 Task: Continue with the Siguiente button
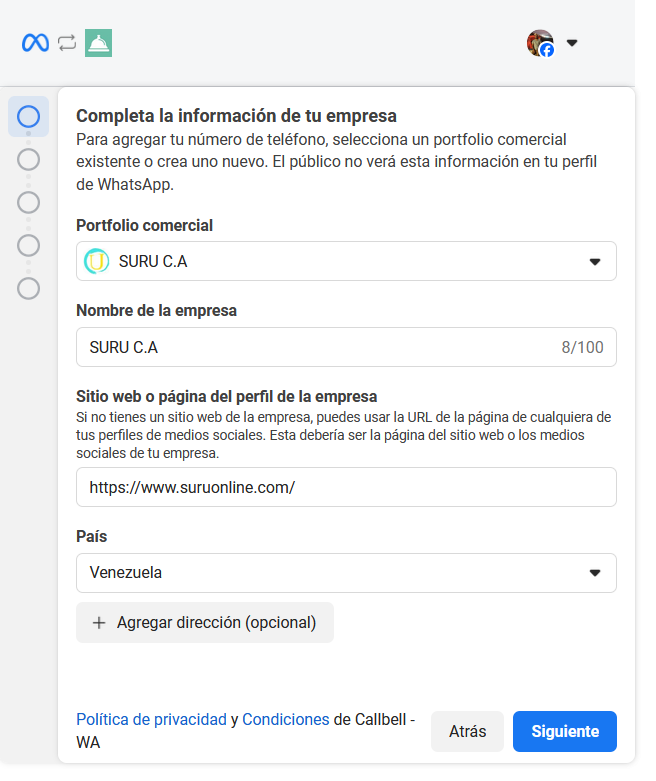tap(564, 731)
